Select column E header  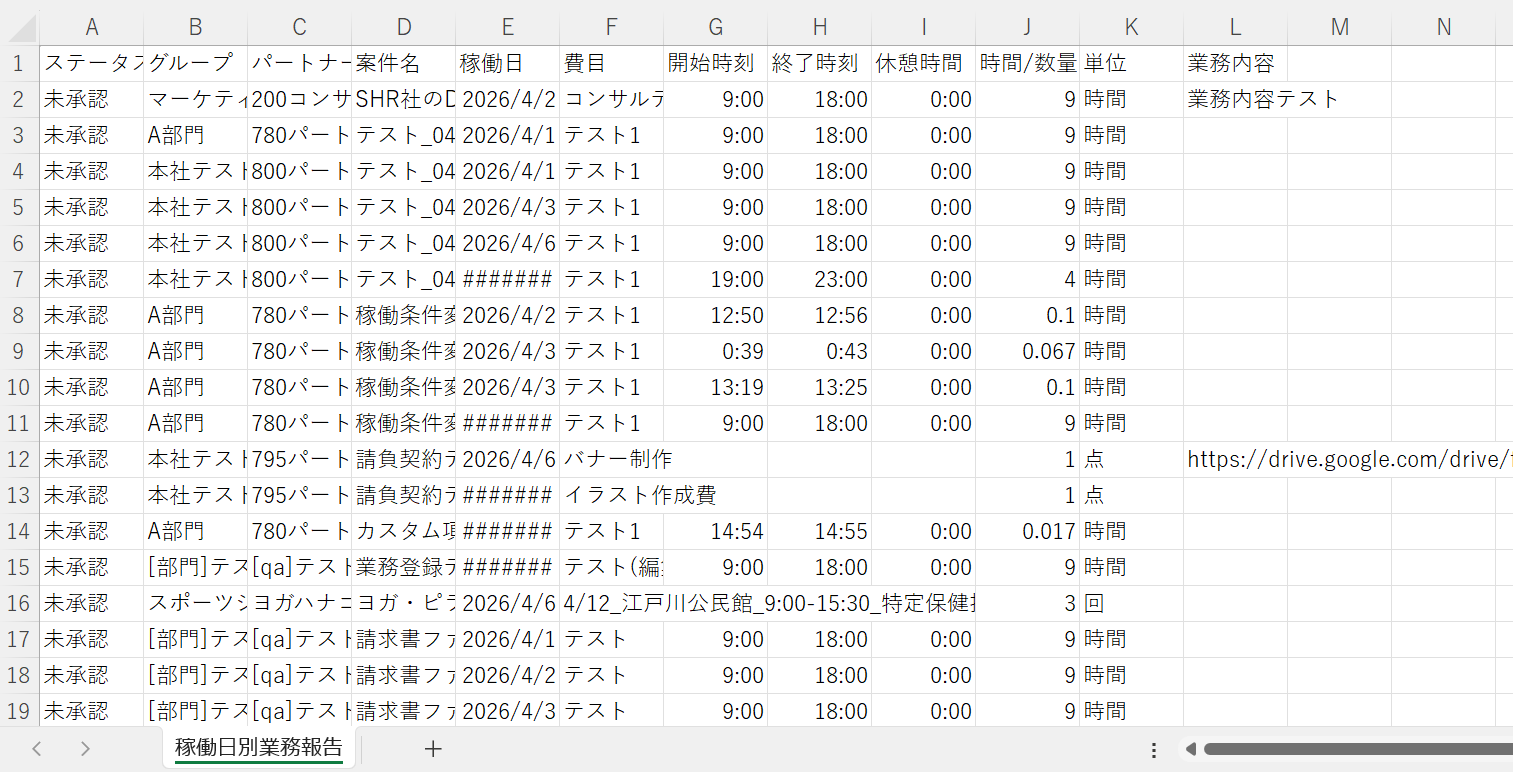(x=508, y=28)
